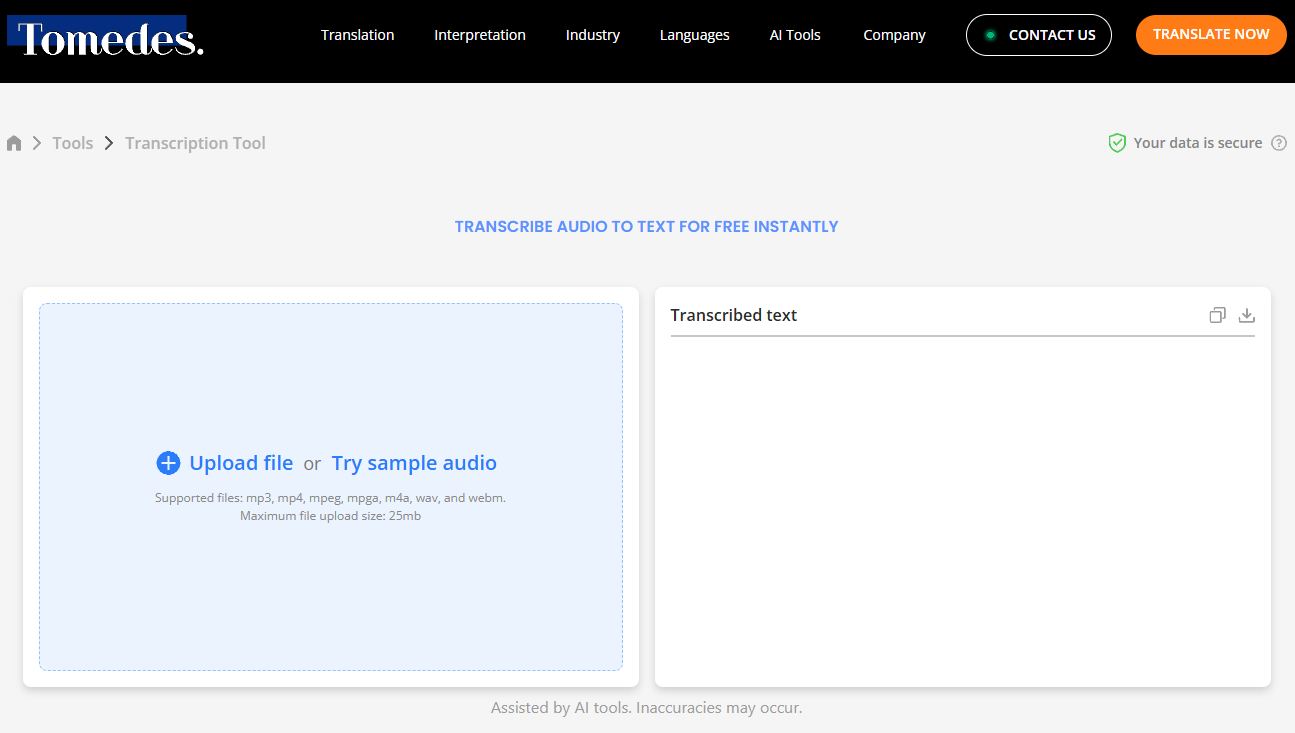Open Tools from the breadcrumb trail
The height and width of the screenshot is (733, 1295).
(x=72, y=142)
